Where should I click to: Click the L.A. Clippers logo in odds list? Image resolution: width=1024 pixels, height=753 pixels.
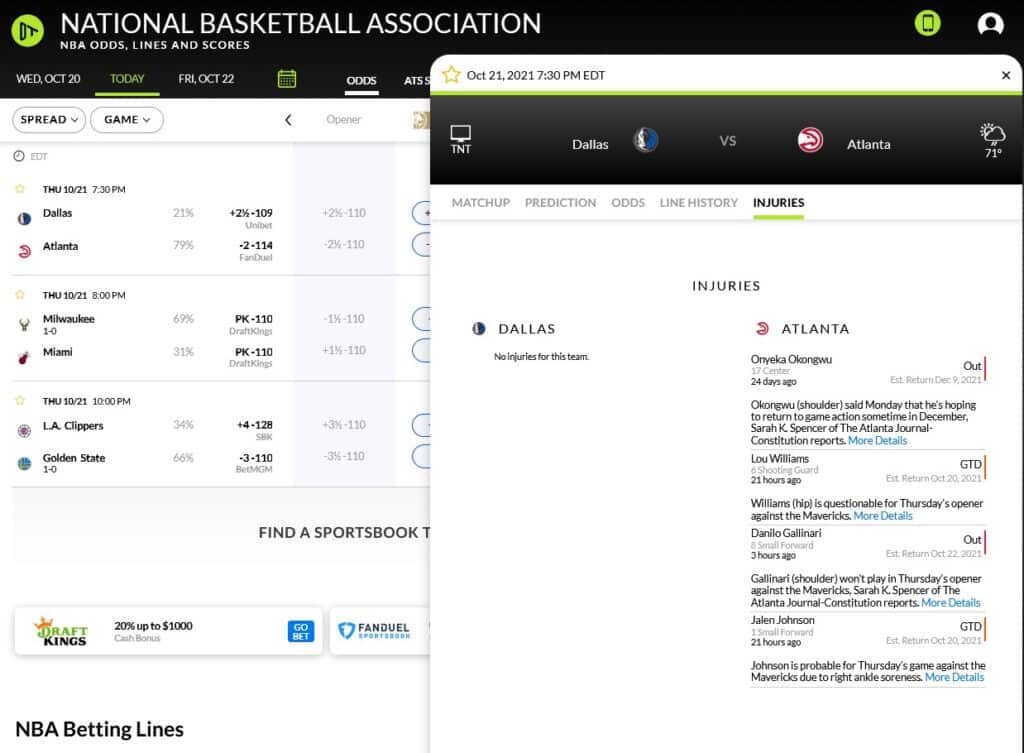pyautogui.click(x=24, y=430)
